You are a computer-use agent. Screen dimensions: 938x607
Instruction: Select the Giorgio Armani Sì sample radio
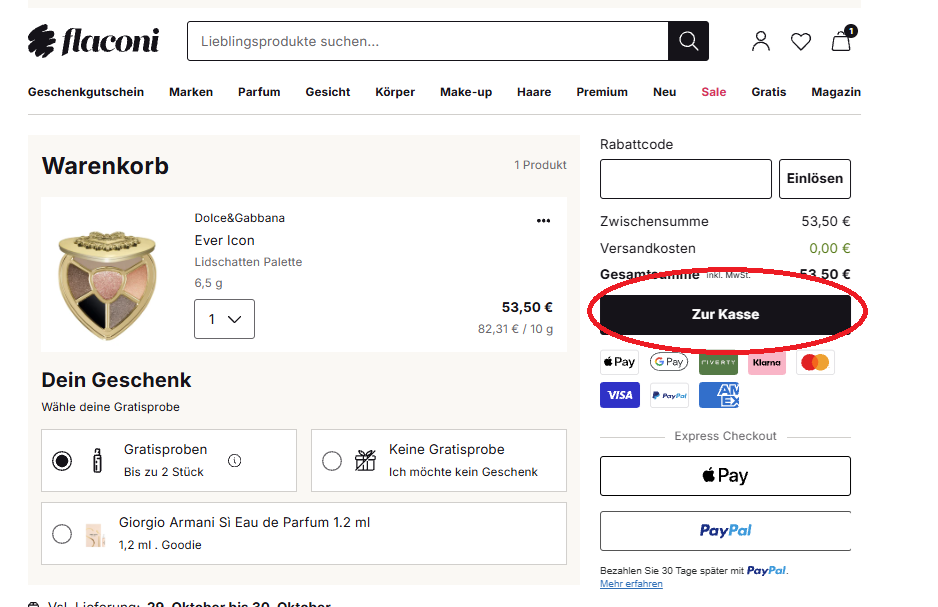pyautogui.click(x=62, y=533)
